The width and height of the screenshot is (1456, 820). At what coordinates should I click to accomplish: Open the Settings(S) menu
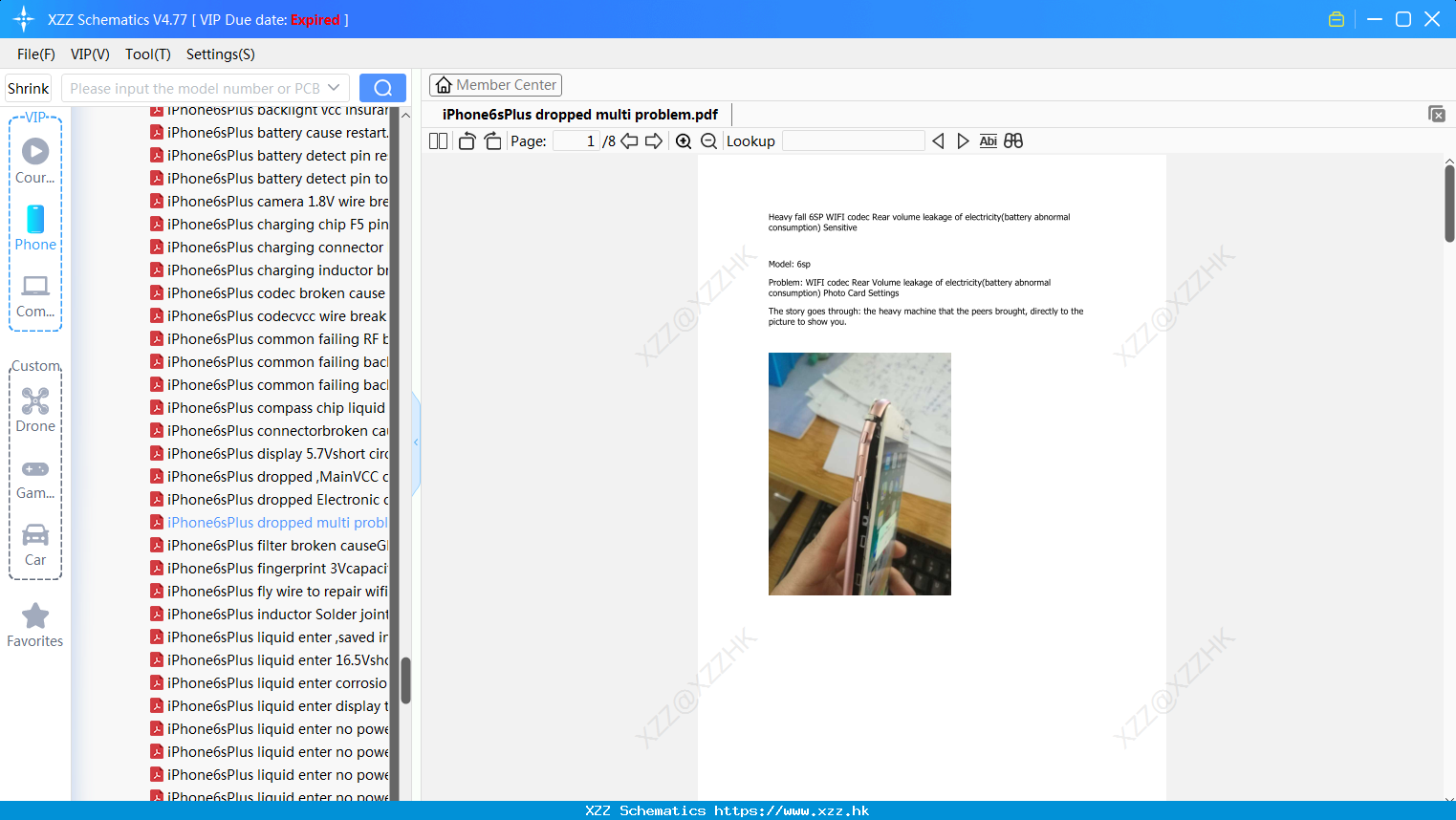click(x=221, y=54)
